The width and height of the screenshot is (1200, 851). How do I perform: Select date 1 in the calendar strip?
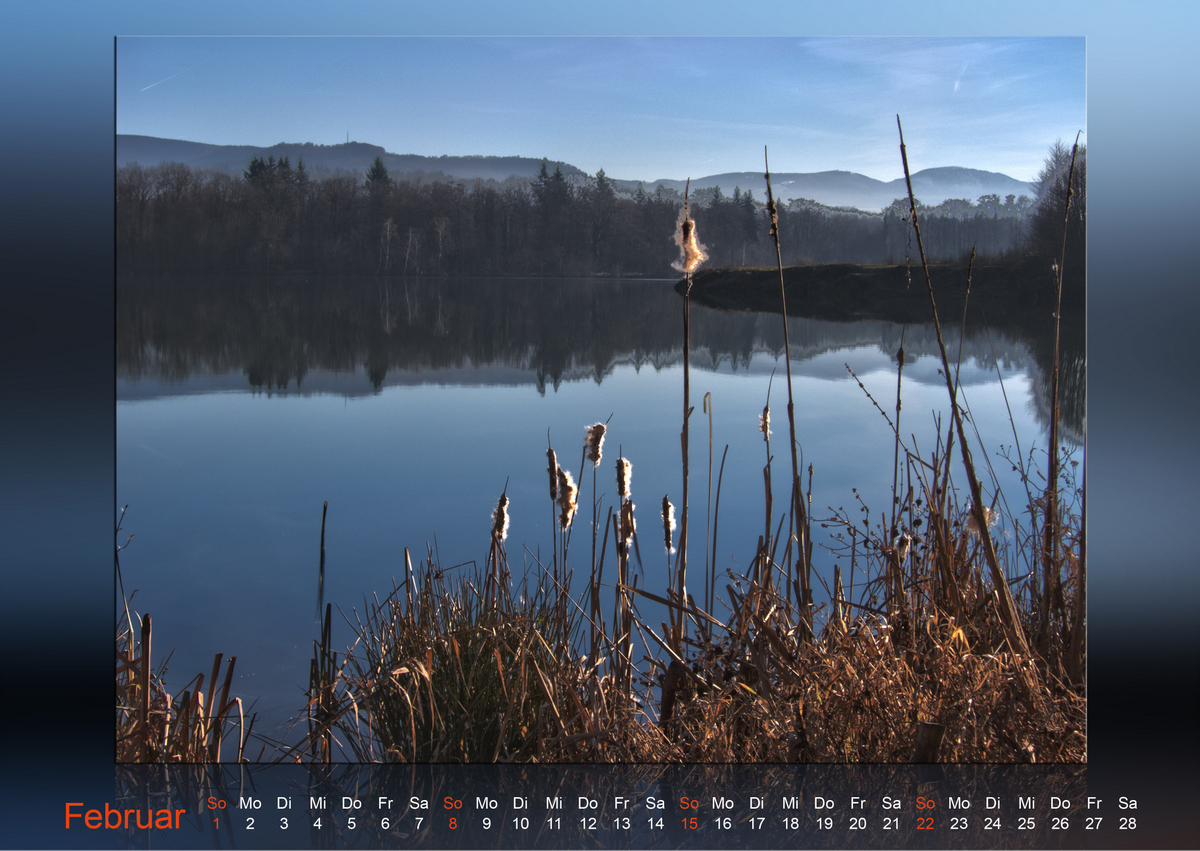pyautogui.click(x=216, y=824)
